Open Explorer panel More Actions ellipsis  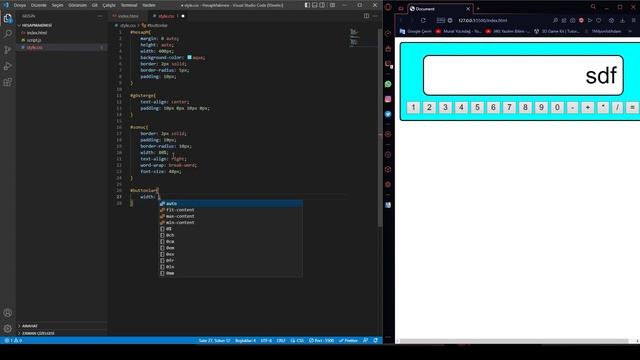pos(100,16)
